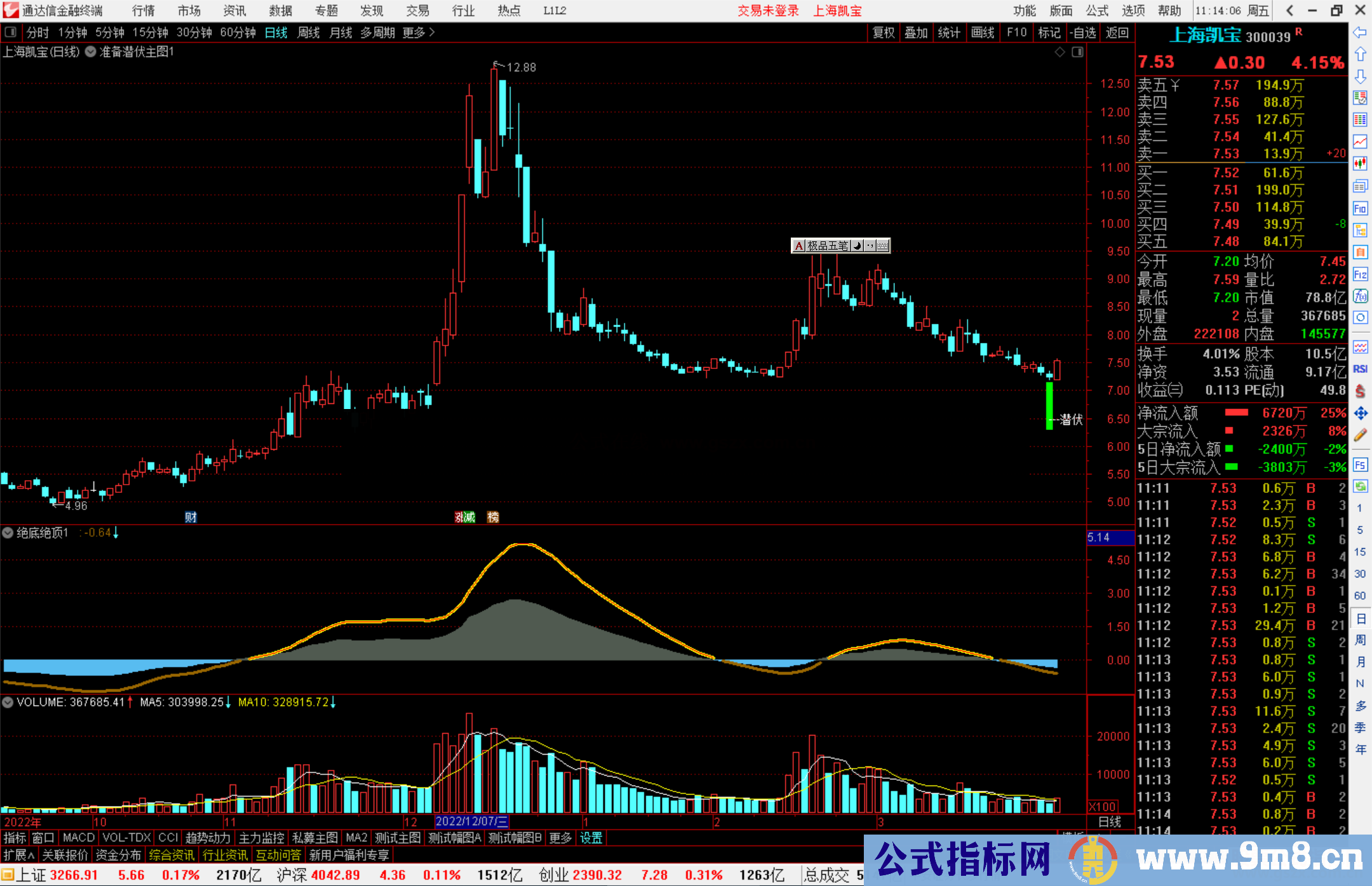Viewport: 1372px width, 886px height.
Task: Click the blue back arrow sidebar icon
Action: (x=1360, y=32)
